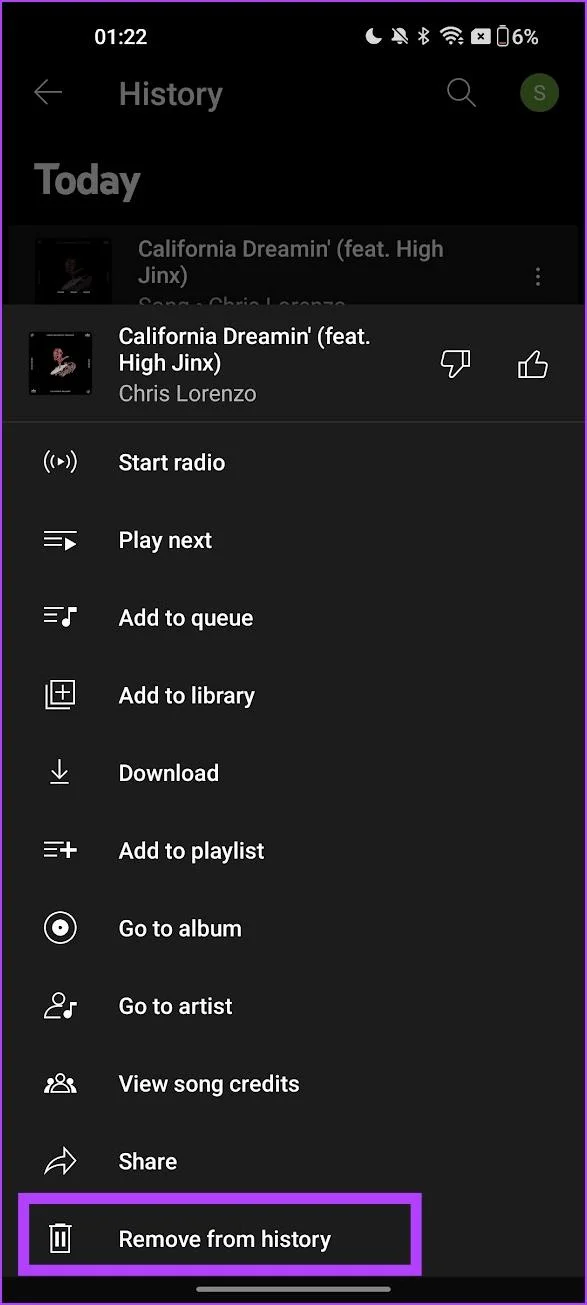Screen dimensions: 587x1305
Task: Tap the Chris Lorenzo artist name
Action: pos(187,393)
